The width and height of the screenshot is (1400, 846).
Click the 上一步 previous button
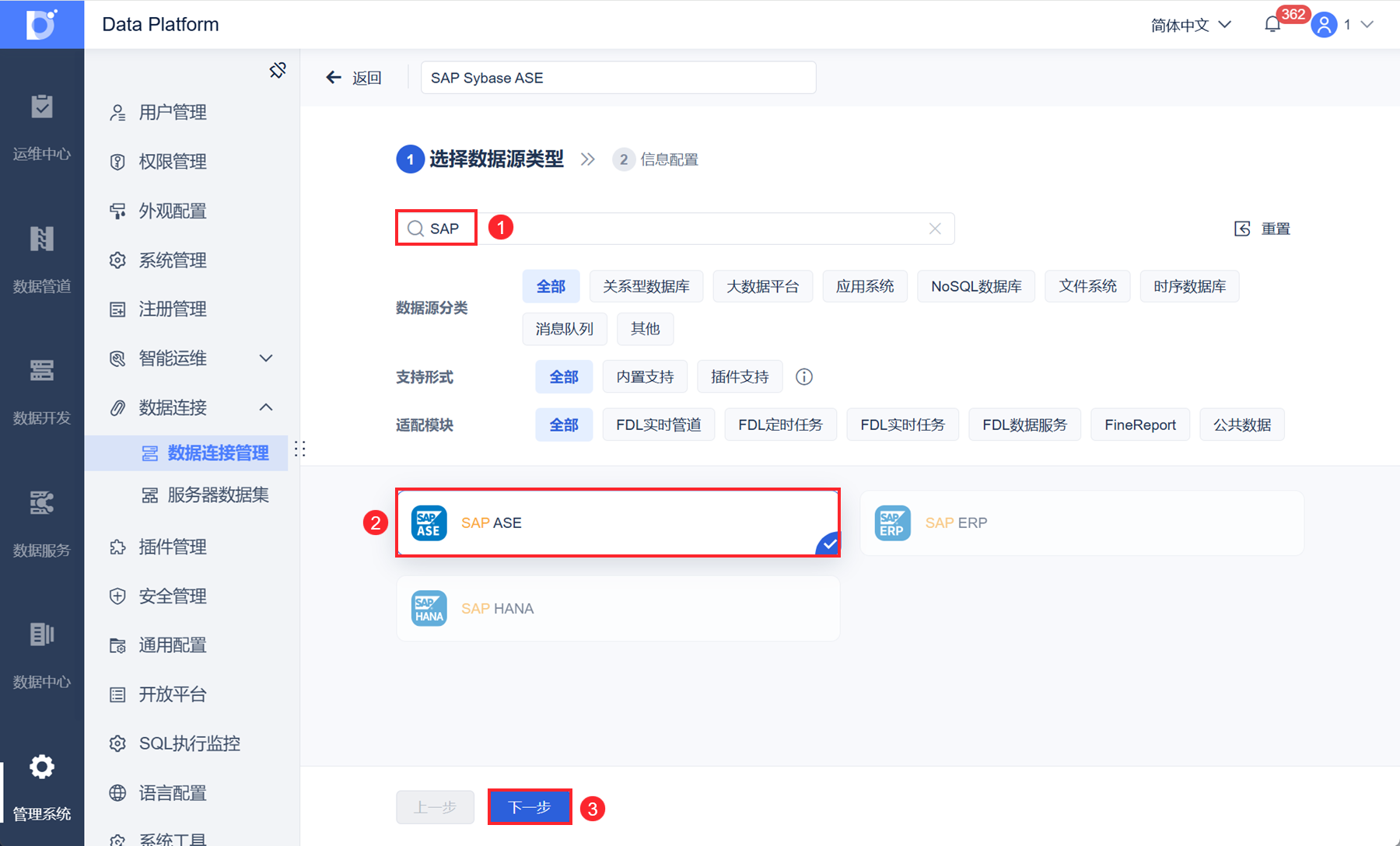point(435,807)
